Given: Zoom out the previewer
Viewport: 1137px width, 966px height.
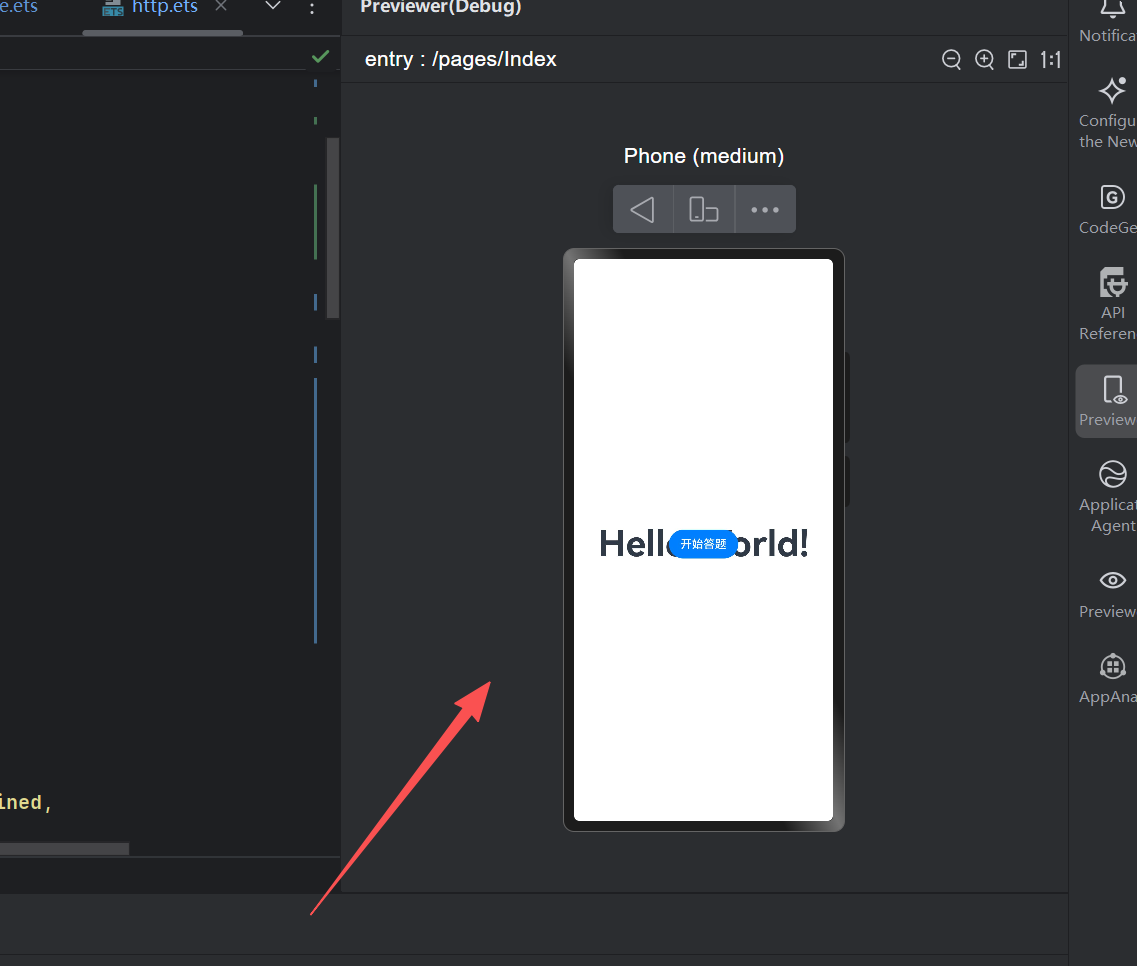Looking at the screenshot, I should click(951, 60).
